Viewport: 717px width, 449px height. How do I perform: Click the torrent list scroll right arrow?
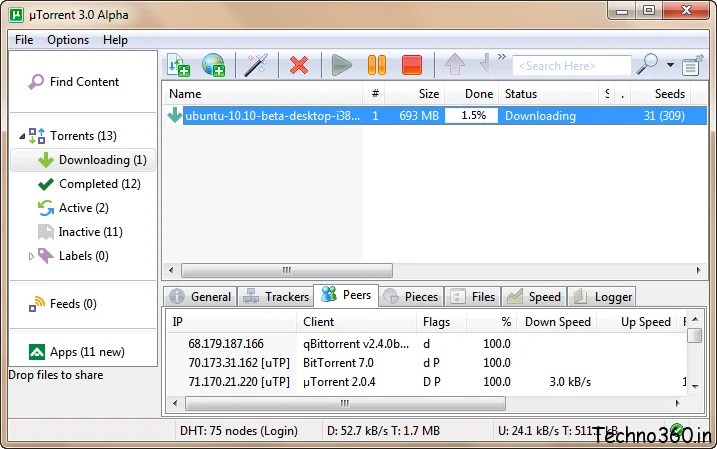pos(698,270)
